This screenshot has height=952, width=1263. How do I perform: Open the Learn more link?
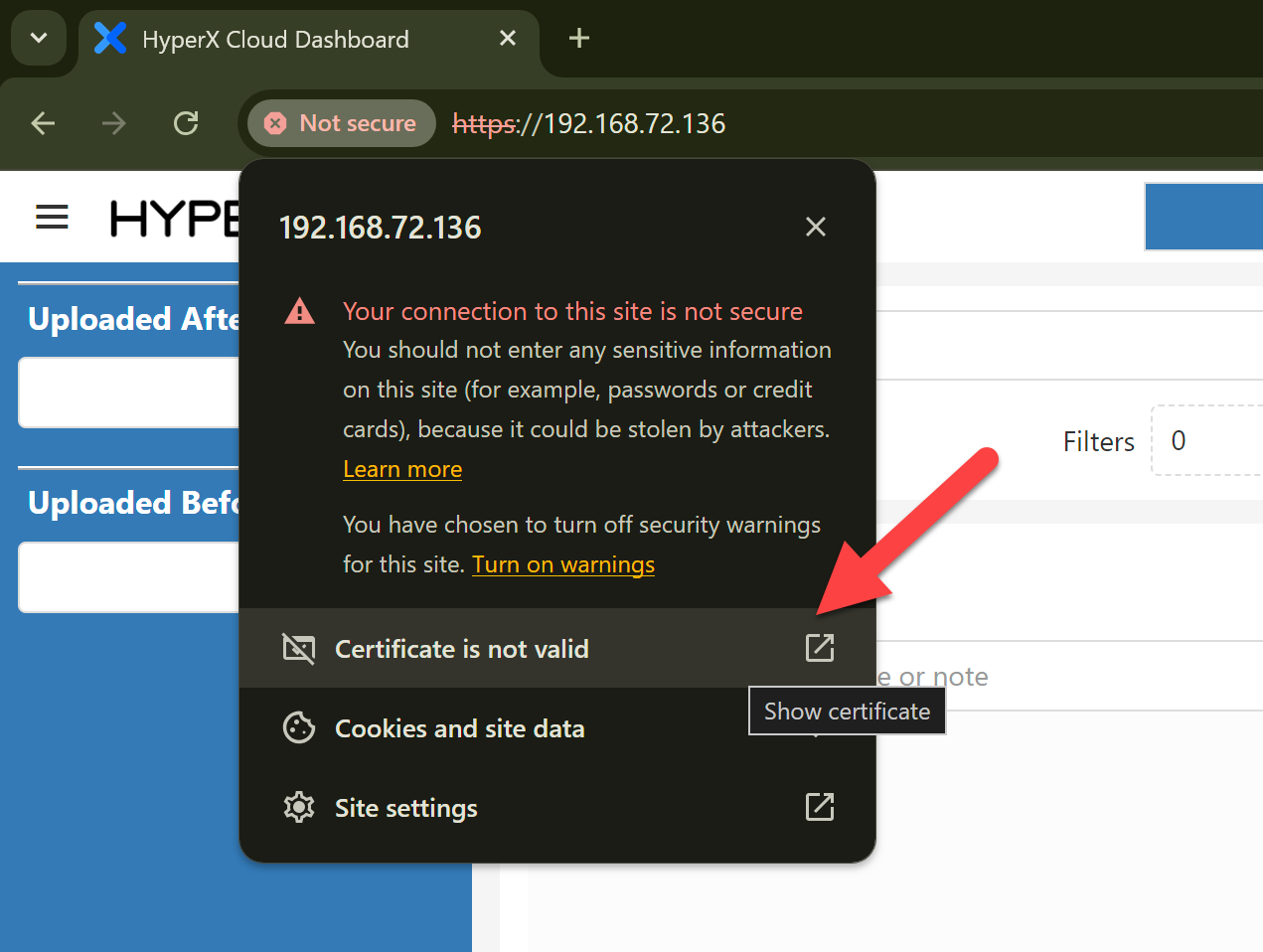pyautogui.click(x=402, y=469)
